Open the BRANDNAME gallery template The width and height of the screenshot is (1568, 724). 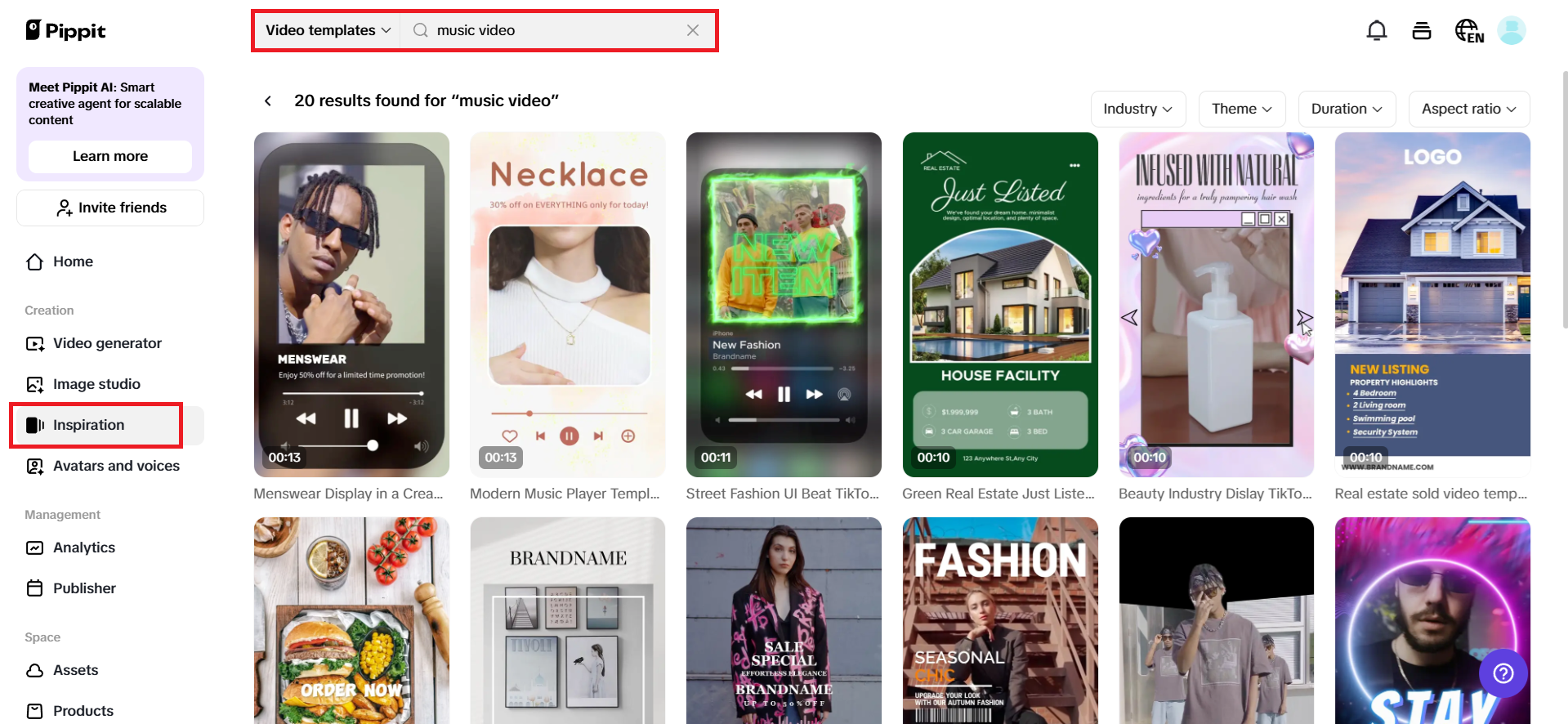click(568, 621)
